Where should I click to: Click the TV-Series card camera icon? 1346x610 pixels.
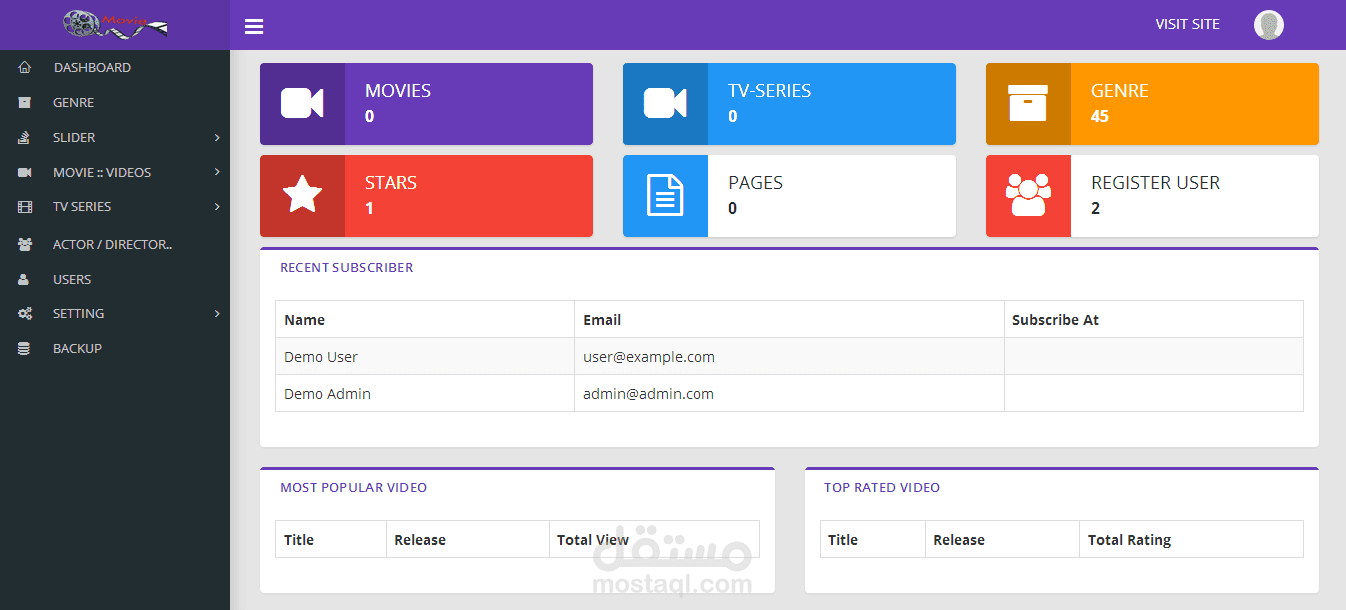click(665, 104)
